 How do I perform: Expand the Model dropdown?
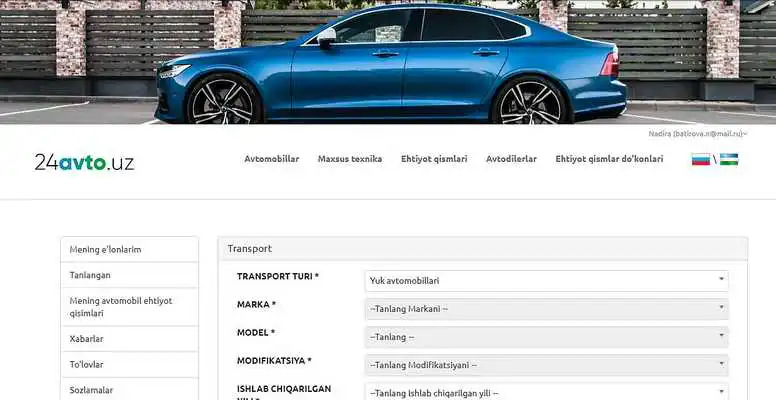(545, 337)
